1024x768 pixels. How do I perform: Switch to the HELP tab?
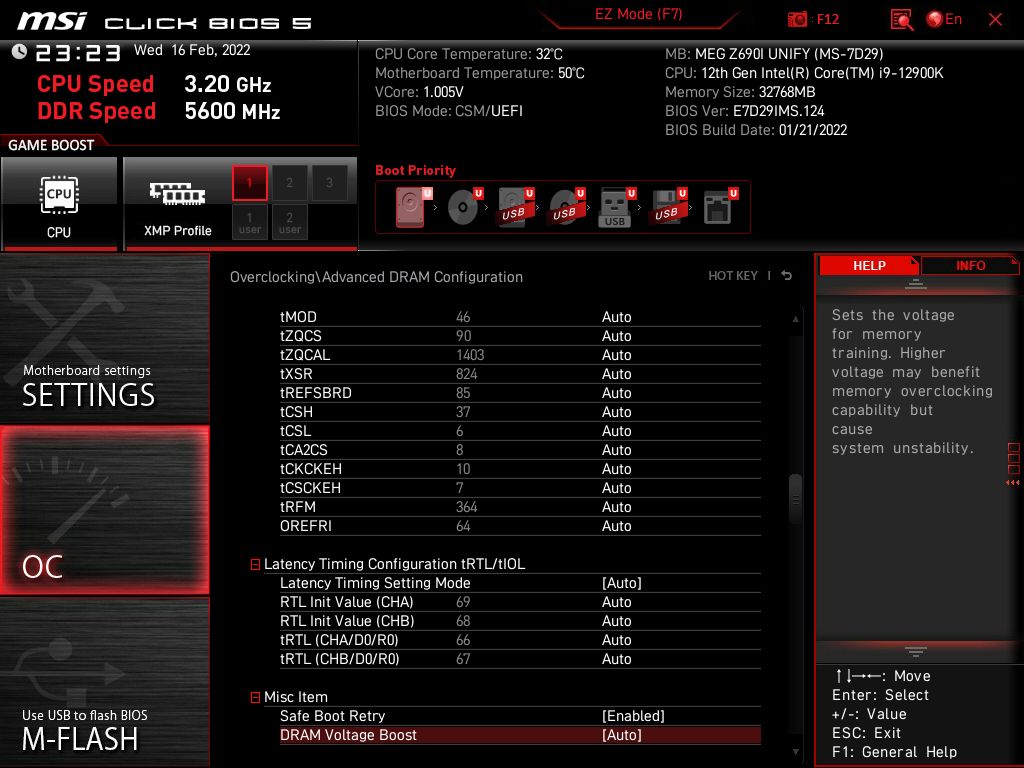(x=869, y=266)
